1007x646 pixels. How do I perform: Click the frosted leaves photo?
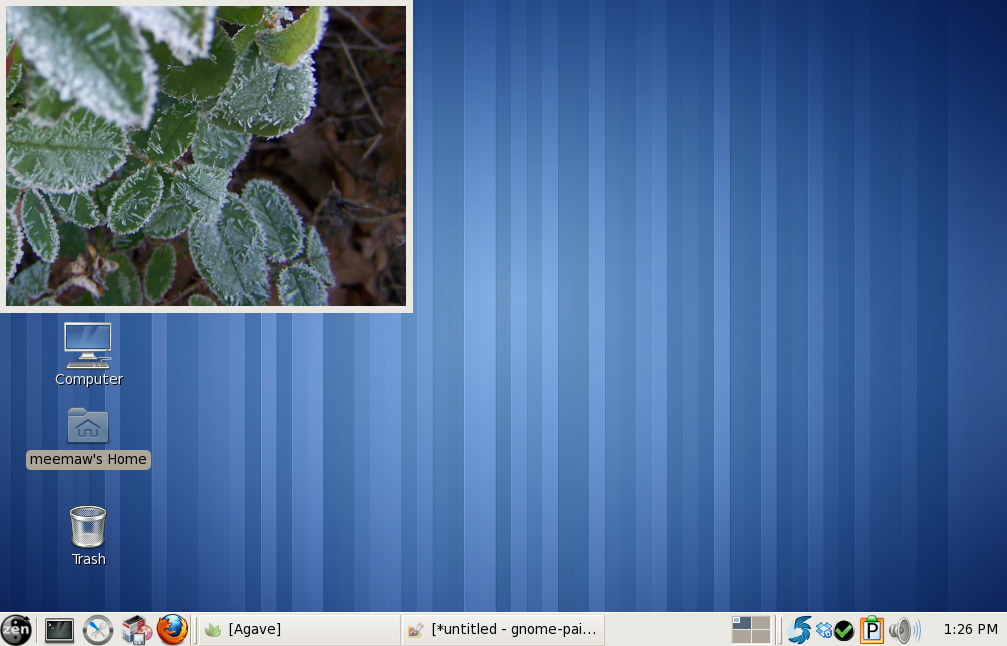click(x=206, y=156)
